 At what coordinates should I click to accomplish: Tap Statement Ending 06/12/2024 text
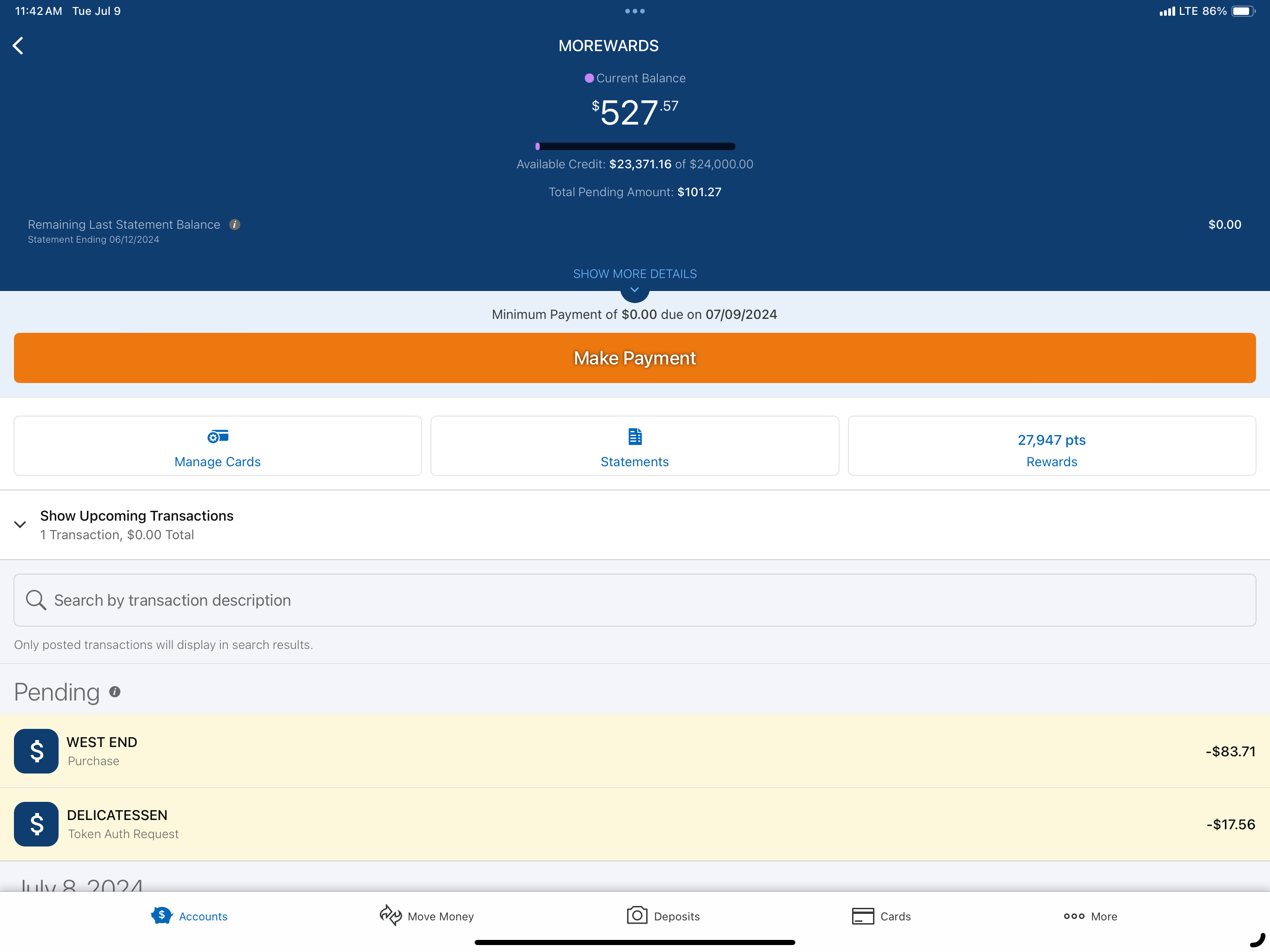93,239
